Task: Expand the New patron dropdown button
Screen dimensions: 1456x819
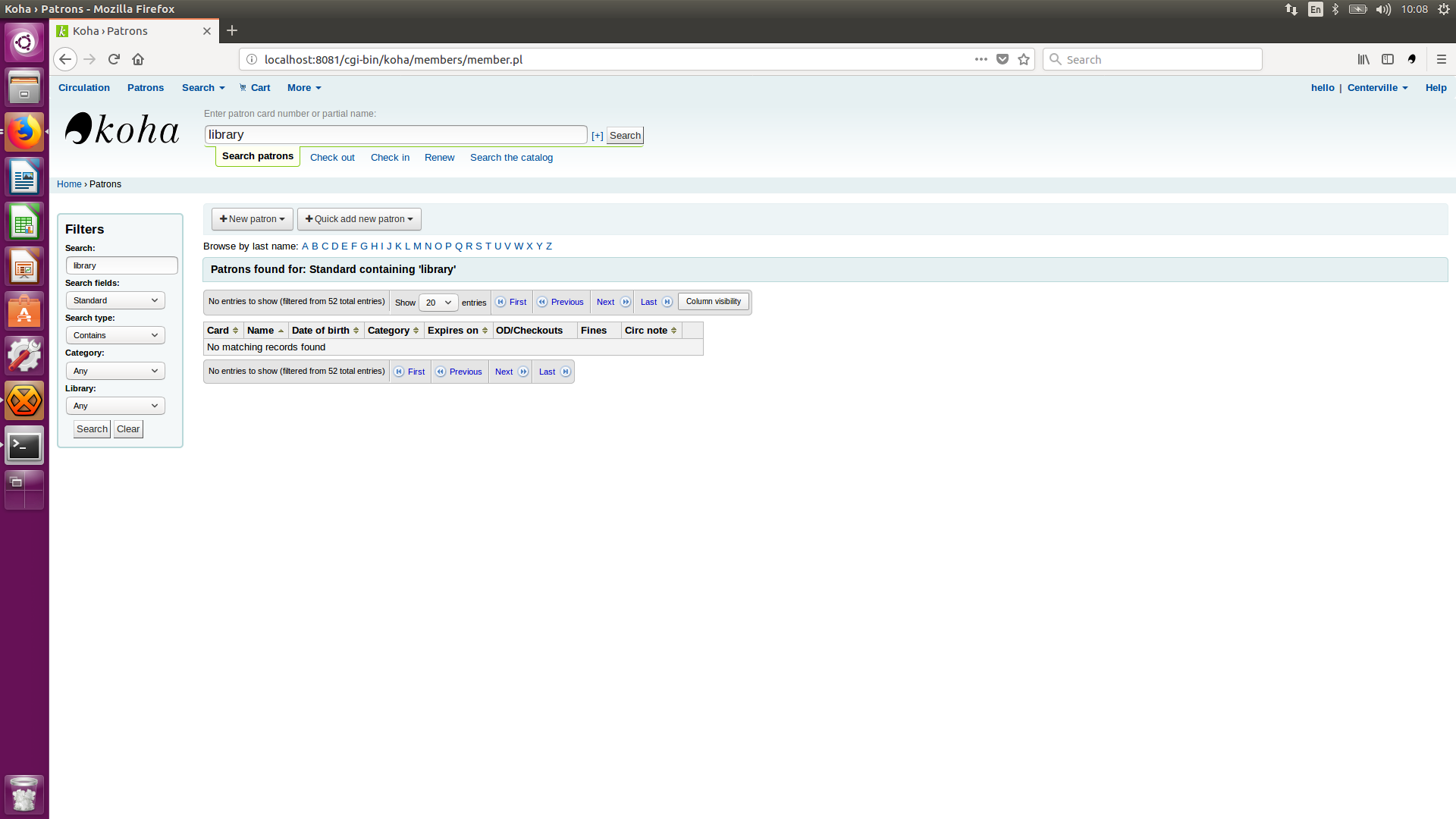Action: click(252, 219)
